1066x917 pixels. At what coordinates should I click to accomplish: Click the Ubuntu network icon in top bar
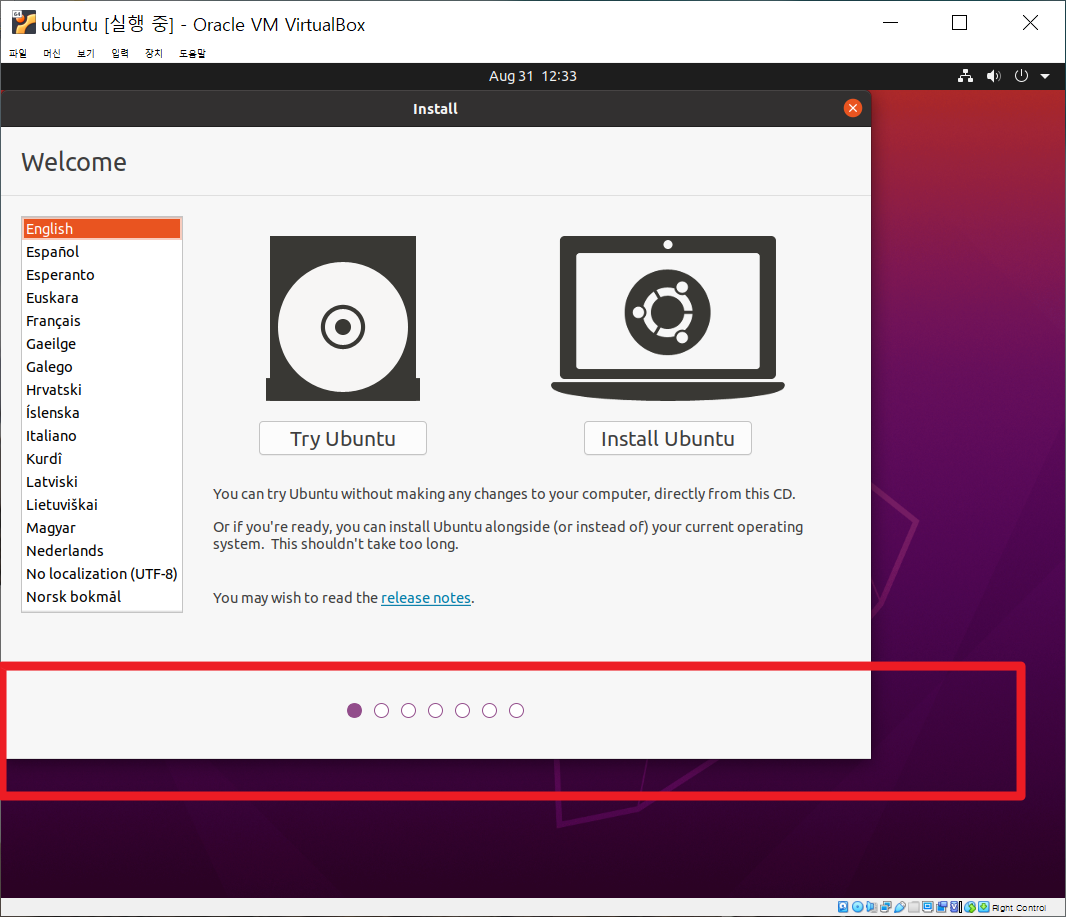pos(965,76)
